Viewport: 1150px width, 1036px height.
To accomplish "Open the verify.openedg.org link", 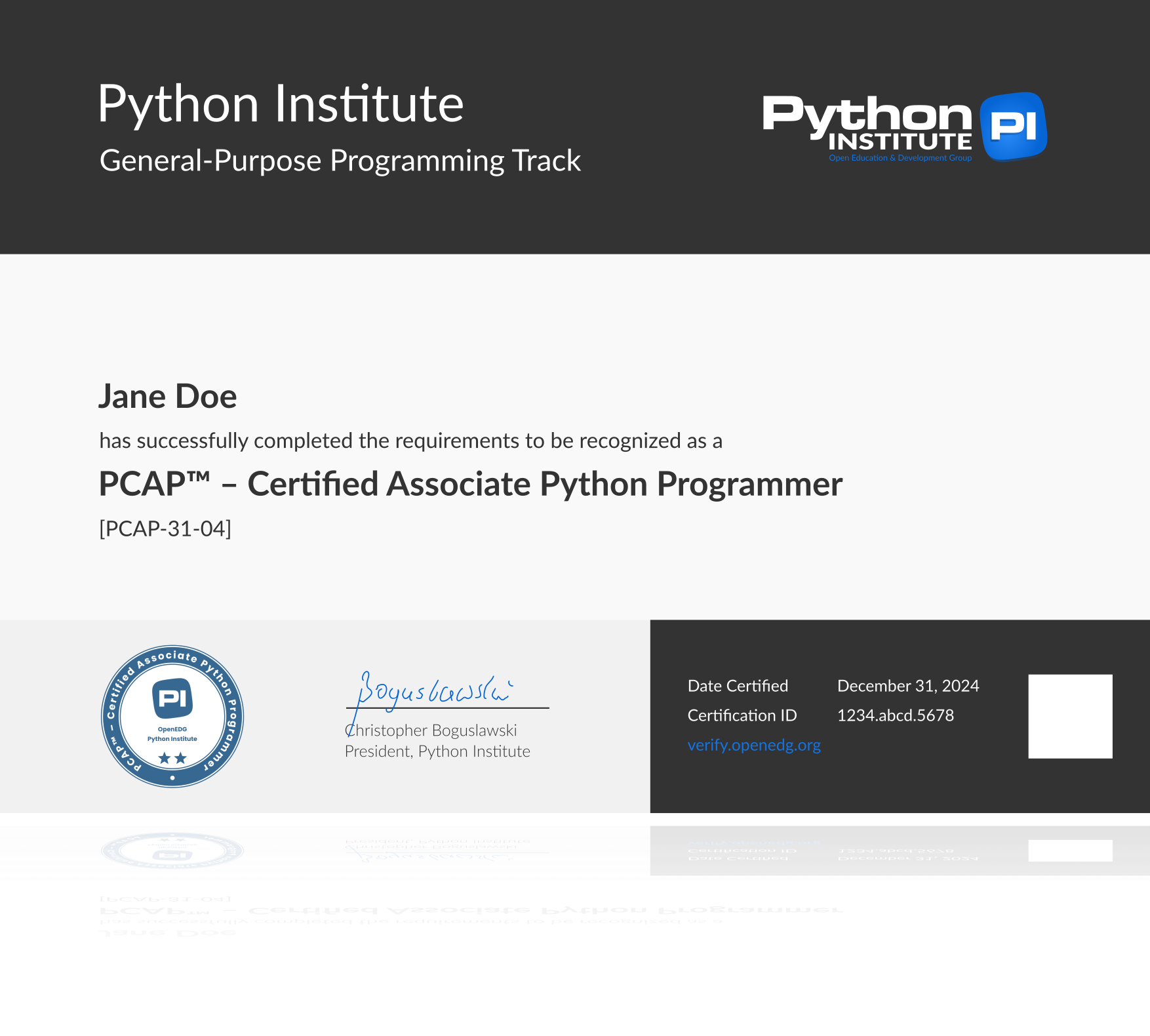I will coord(754,746).
